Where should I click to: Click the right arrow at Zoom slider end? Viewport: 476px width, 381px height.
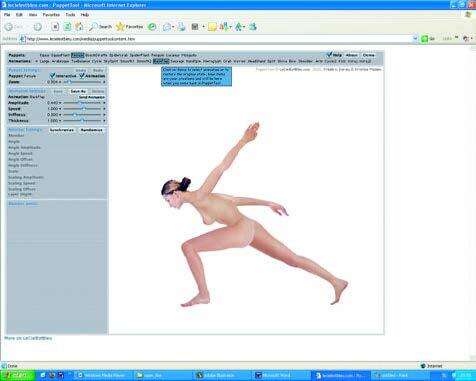pyautogui.click(x=104, y=82)
